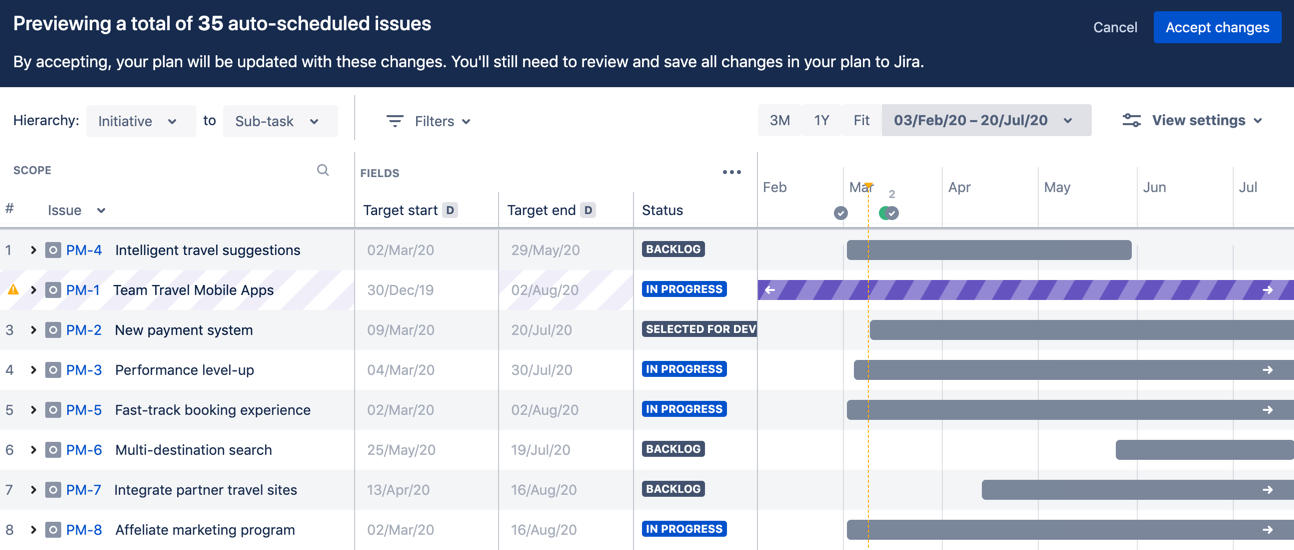Click right arrow on PM-3 timeline bar
Screen dimensions: 1294x550
[1268, 370]
